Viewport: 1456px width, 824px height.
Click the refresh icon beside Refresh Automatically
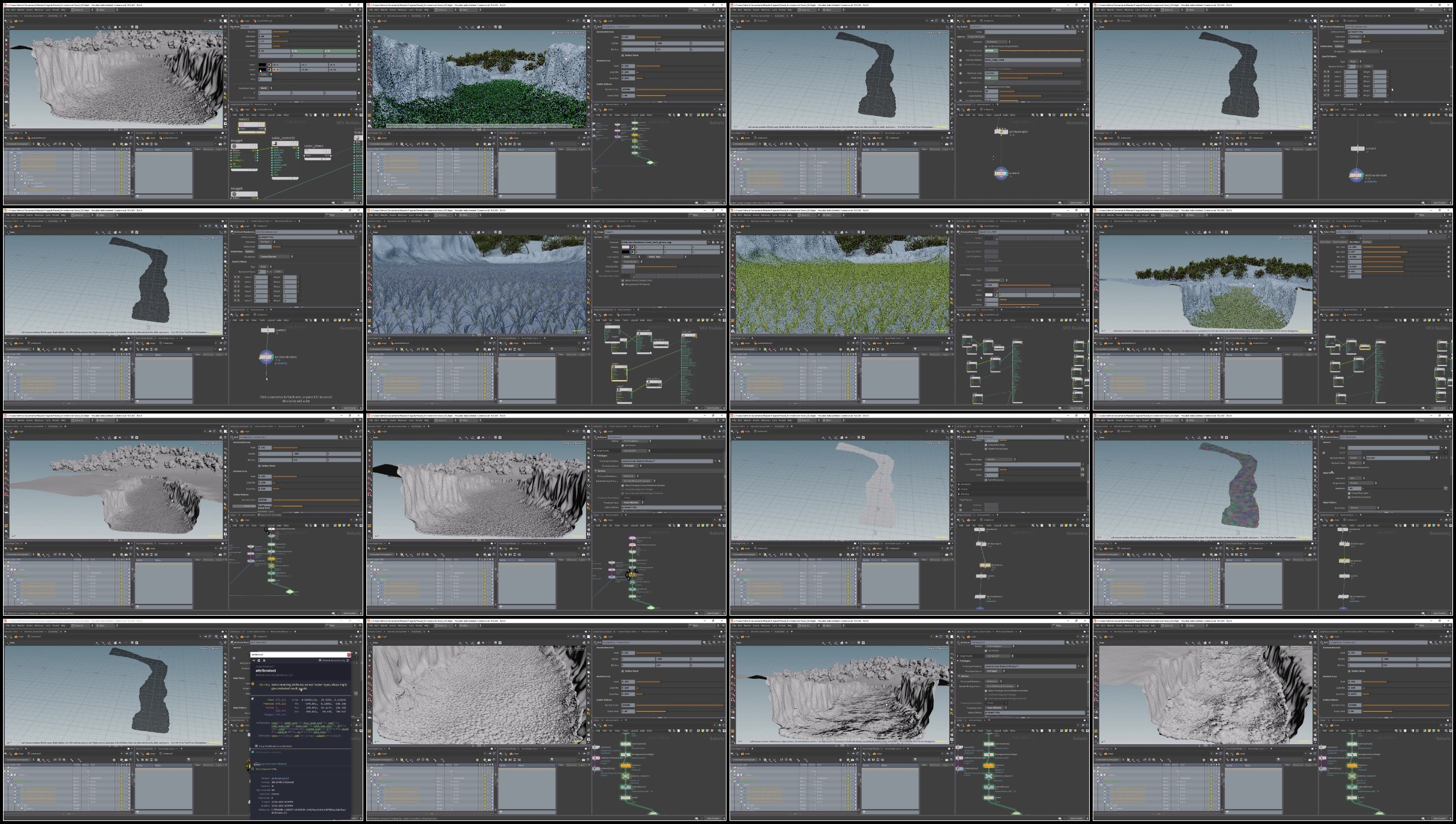click(x=348, y=660)
